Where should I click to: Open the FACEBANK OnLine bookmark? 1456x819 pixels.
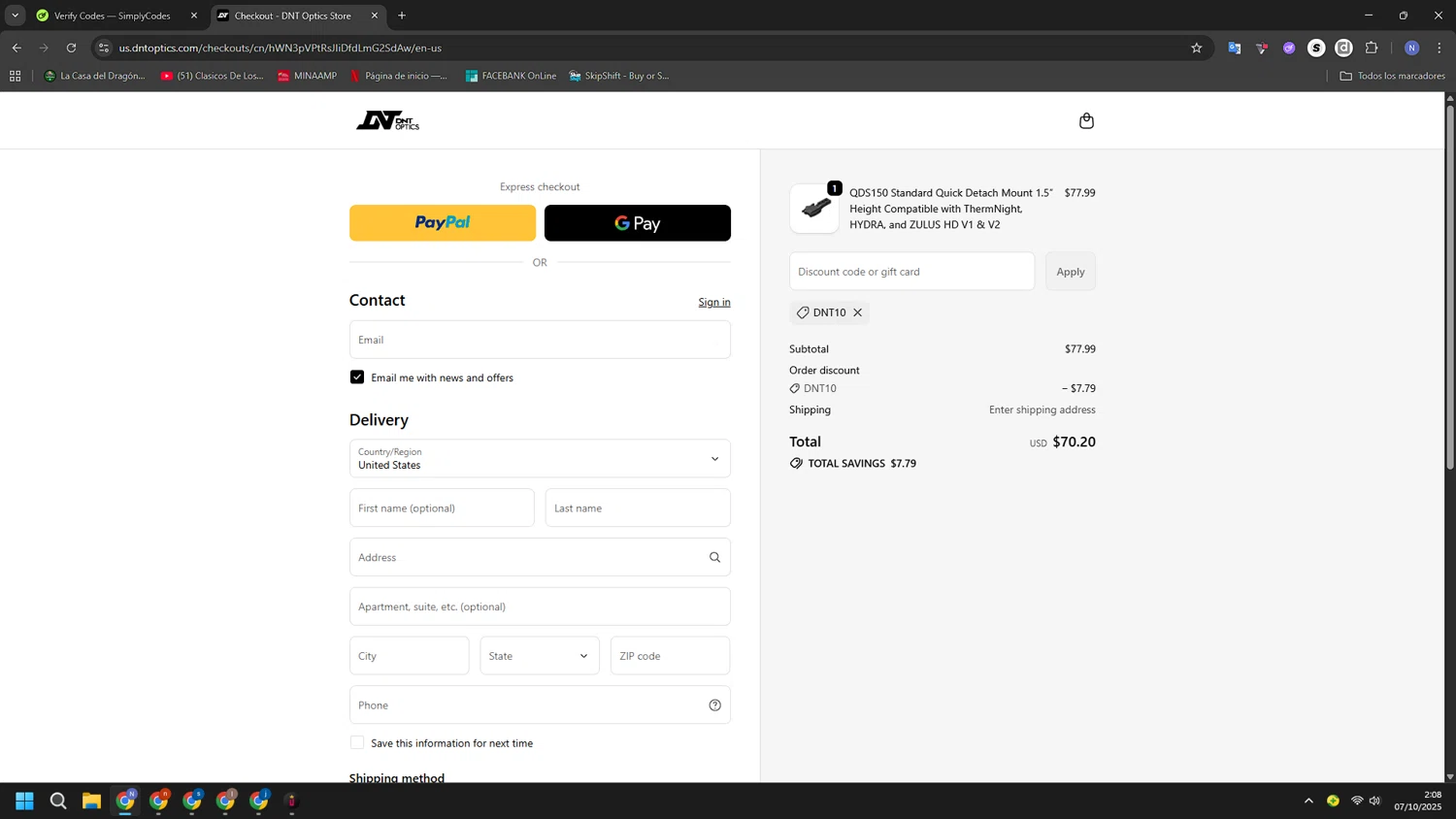511,76
